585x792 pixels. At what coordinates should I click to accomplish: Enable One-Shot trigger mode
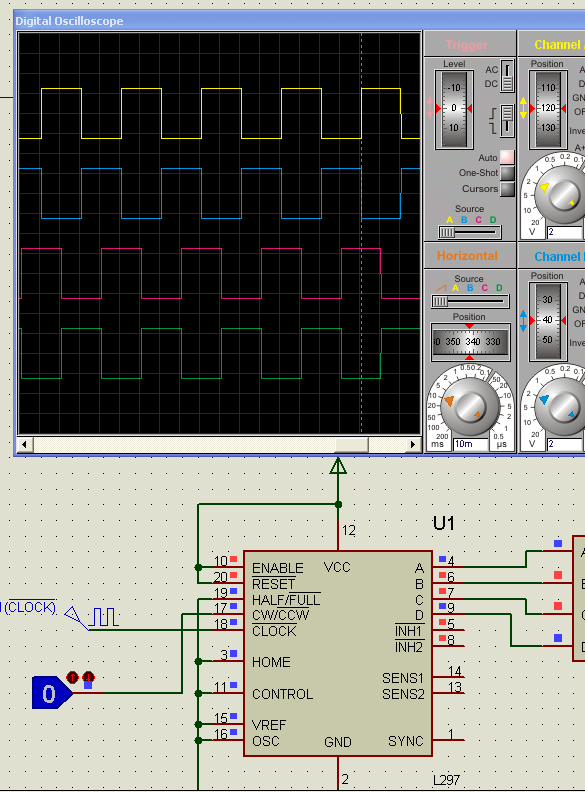point(507,173)
